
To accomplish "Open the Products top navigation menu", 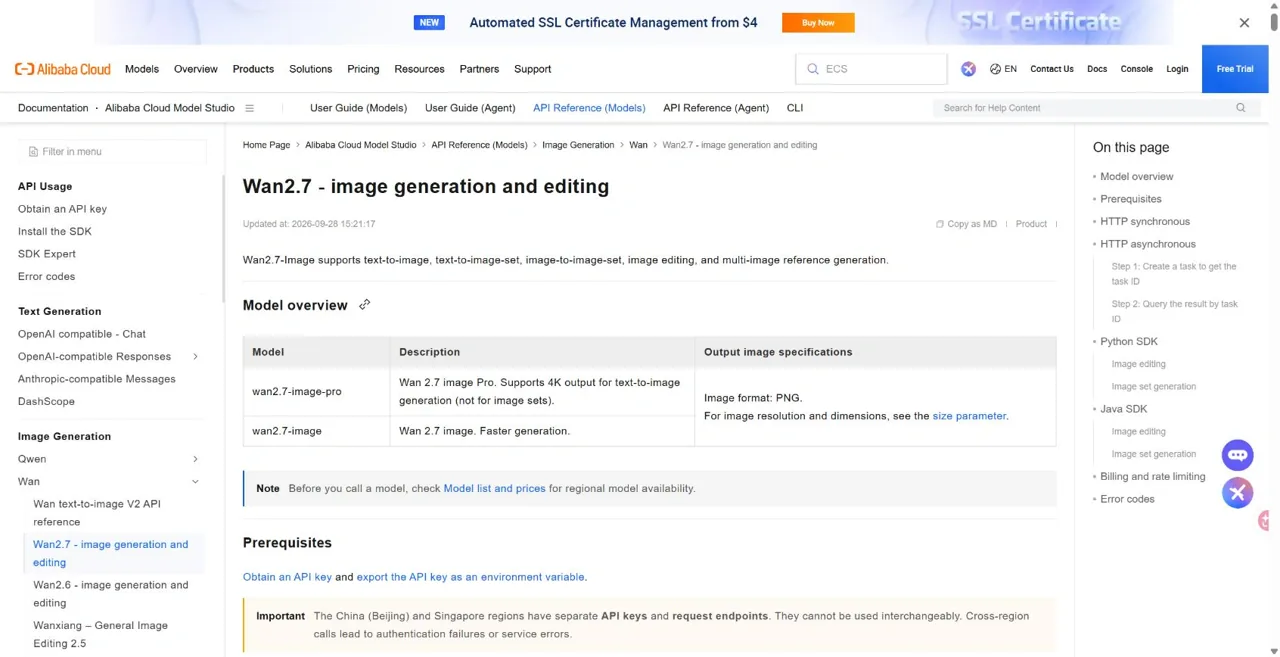I will tap(253, 69).
